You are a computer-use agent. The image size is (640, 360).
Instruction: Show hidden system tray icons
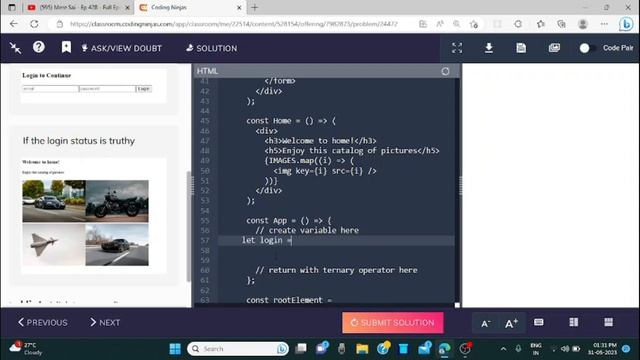503,349
